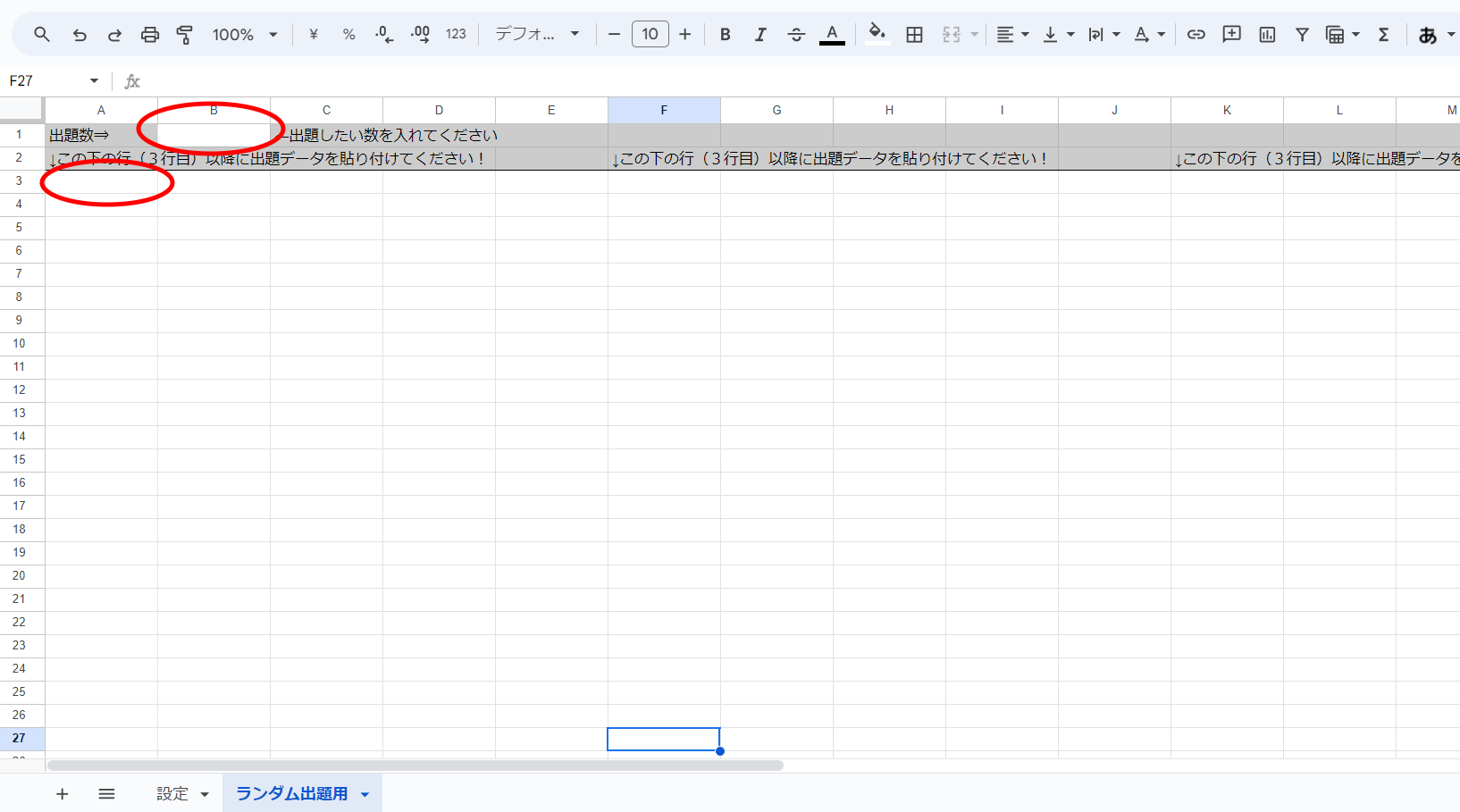The height and width of the screenshot is (812, 1460).
Task: Undo the last action
Action: [80, 34]
